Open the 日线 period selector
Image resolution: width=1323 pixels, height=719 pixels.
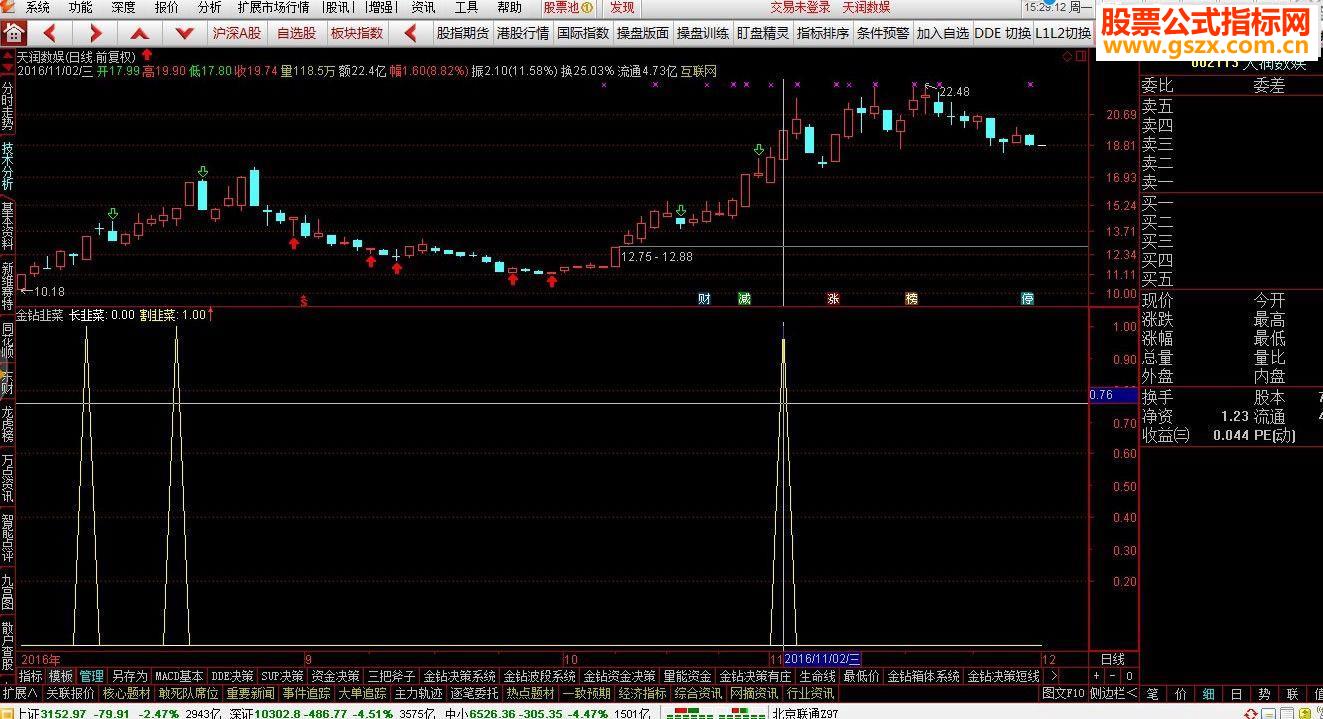[1112, 660]
